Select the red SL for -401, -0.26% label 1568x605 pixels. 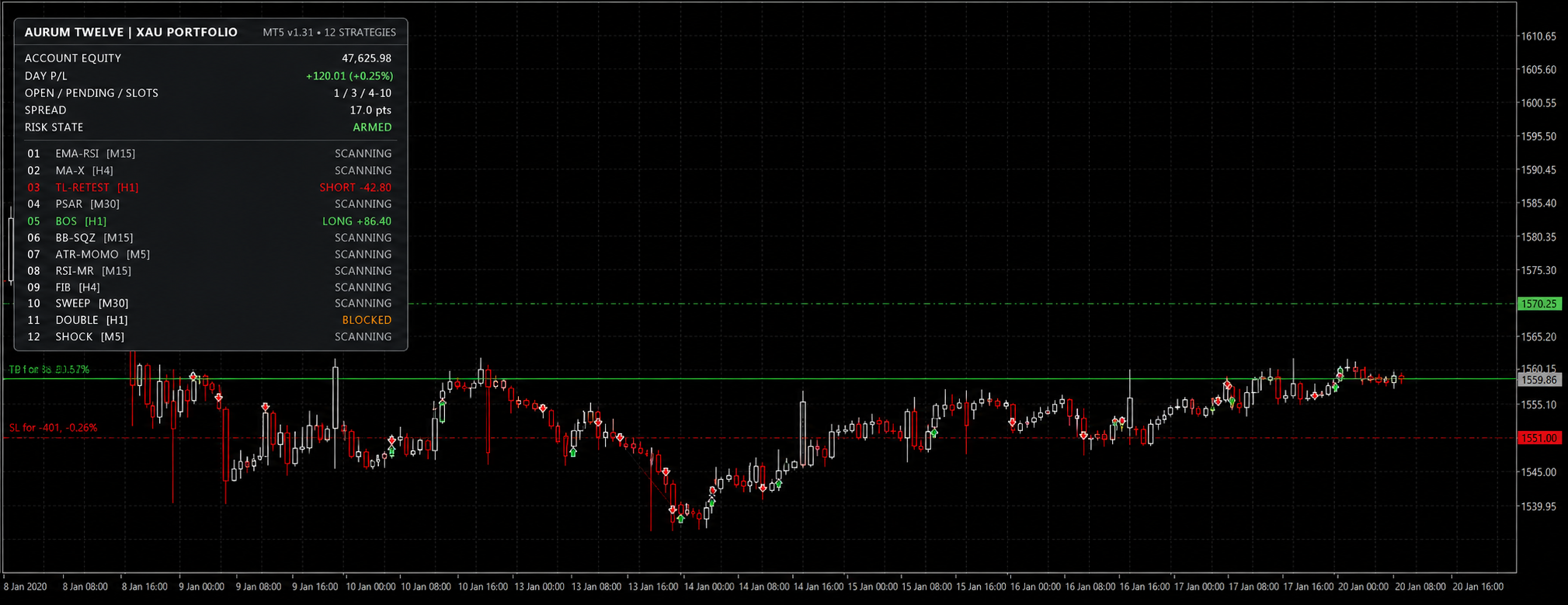point(54,428)
